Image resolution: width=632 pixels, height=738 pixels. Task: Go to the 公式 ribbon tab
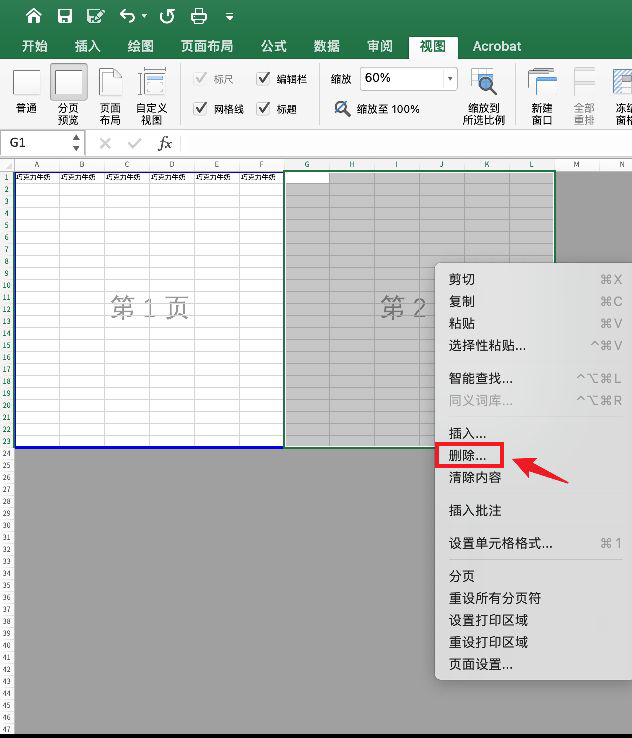coord(273,46)
